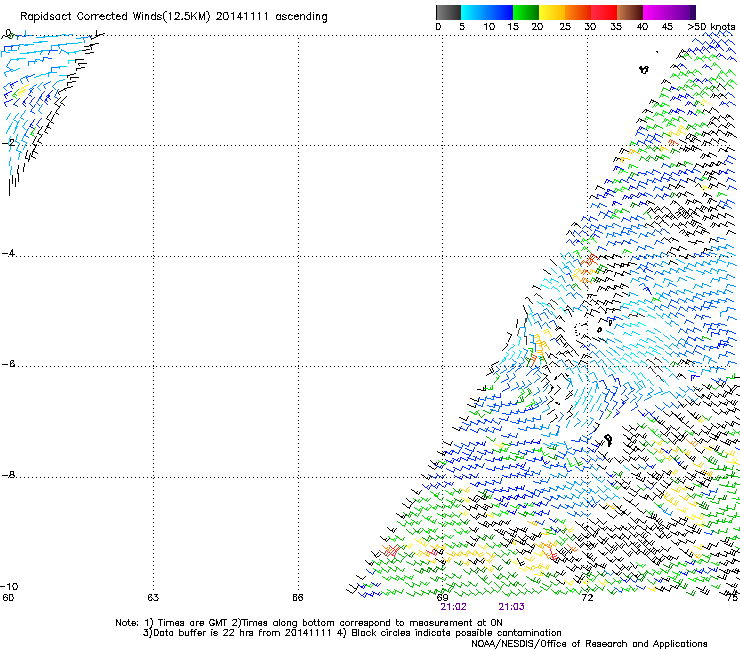Click the legend tick label '40'
This screenshot has width=740, height=650.
tap(642, 27)
